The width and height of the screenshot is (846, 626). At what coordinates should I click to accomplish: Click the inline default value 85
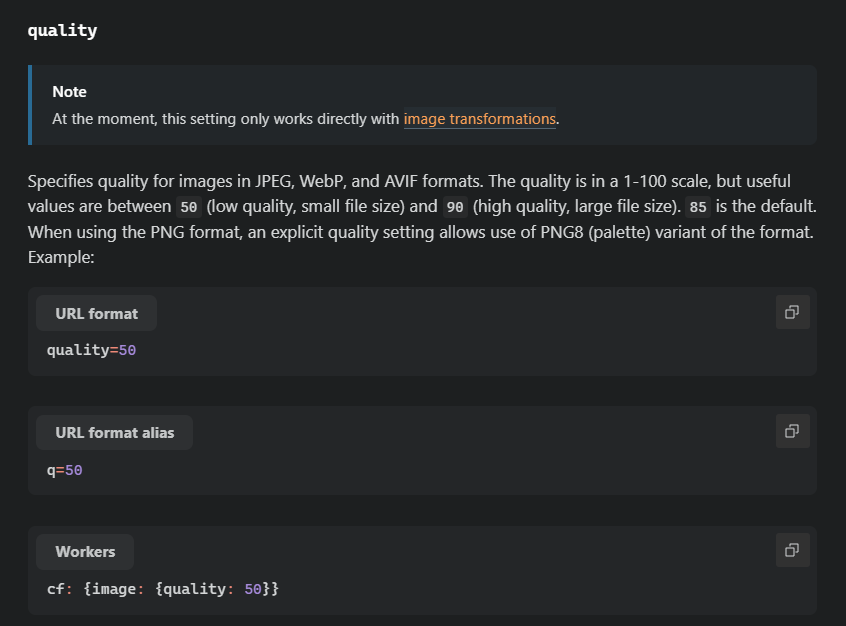698,207
